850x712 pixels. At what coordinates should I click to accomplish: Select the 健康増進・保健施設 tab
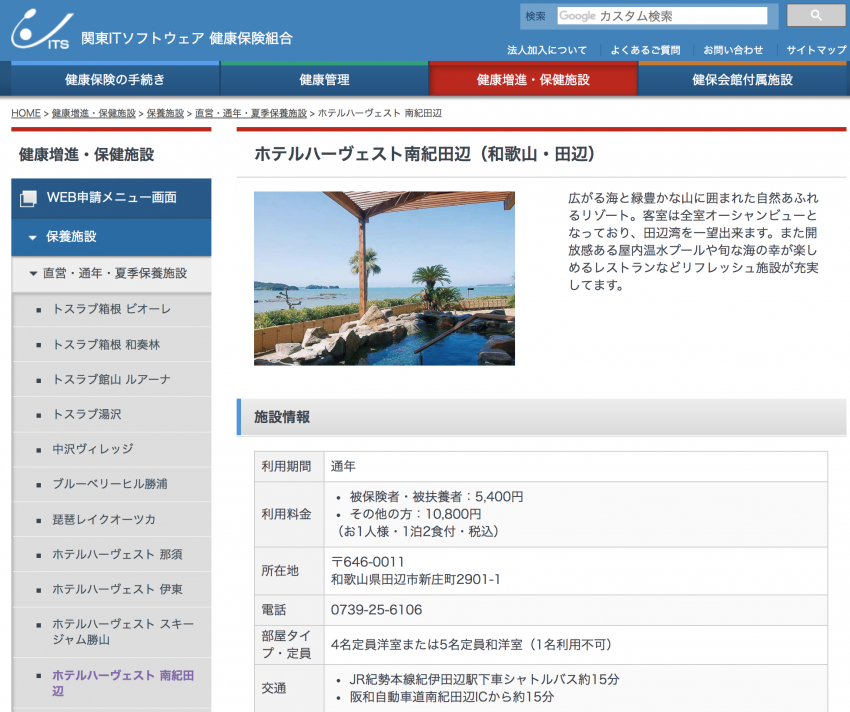click(x=533, y=79)
